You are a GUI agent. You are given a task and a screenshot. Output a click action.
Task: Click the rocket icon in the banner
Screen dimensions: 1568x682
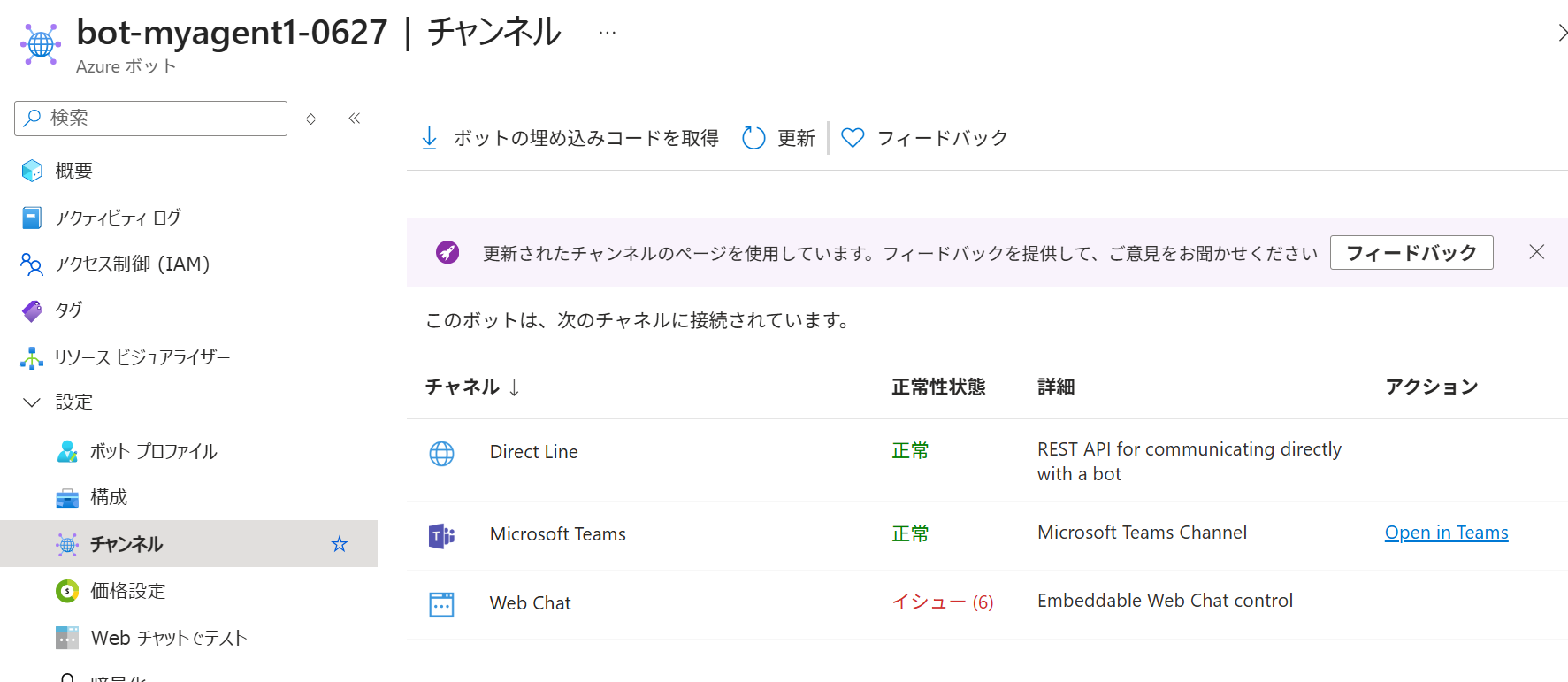447,253
